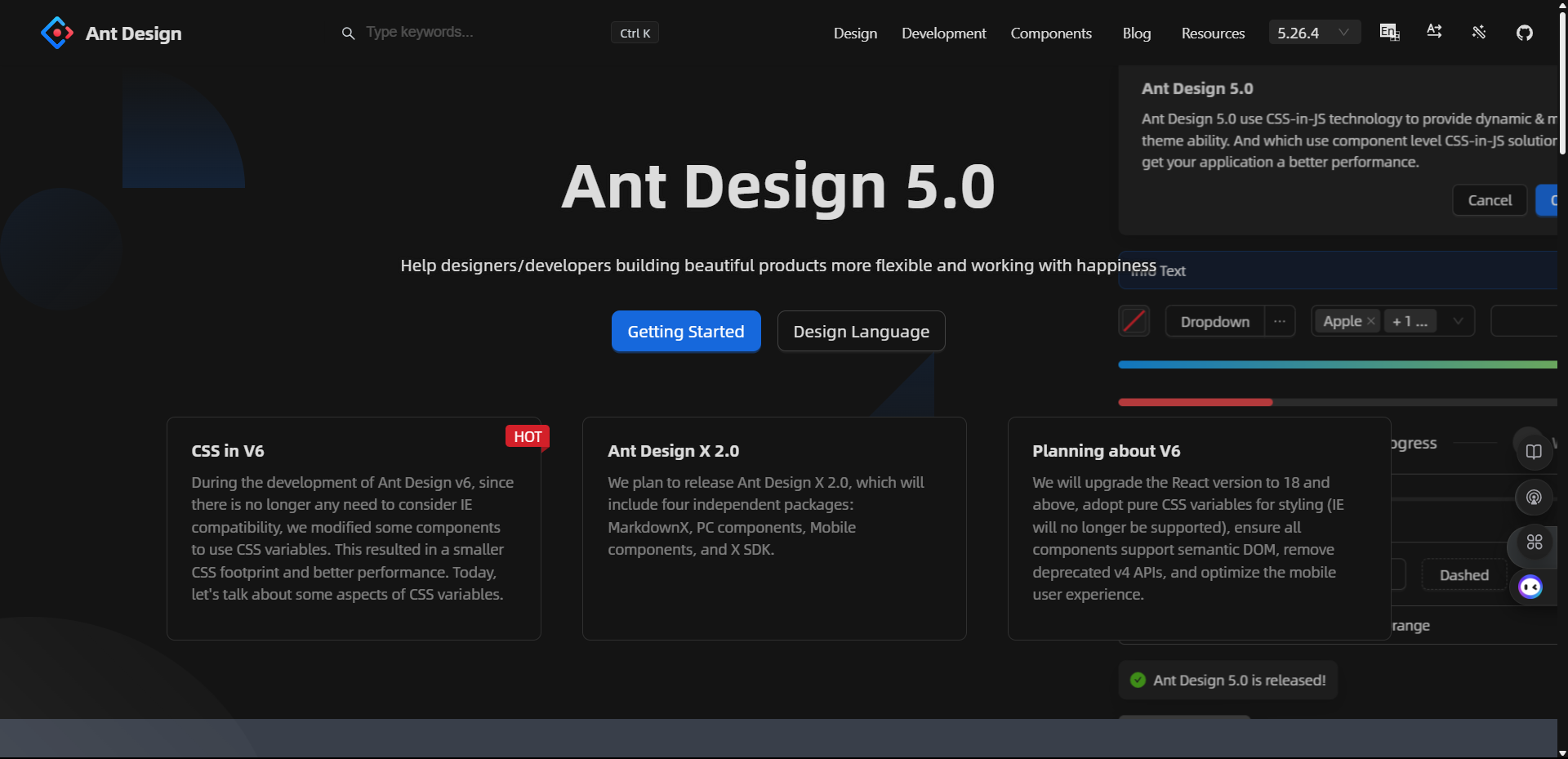Open the Ant Design GitHub repository

[1524, 33]
